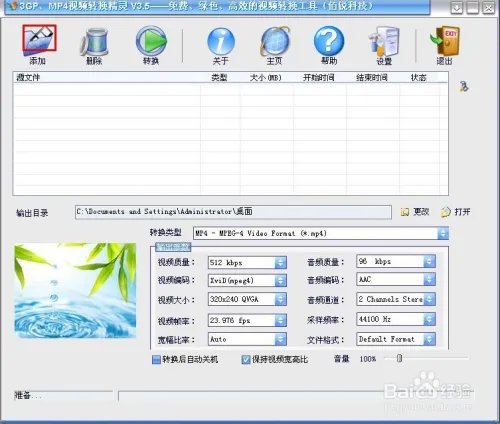
Task: Open the 帮助 (Help) question mark icon
Action: tap(329, 41)
